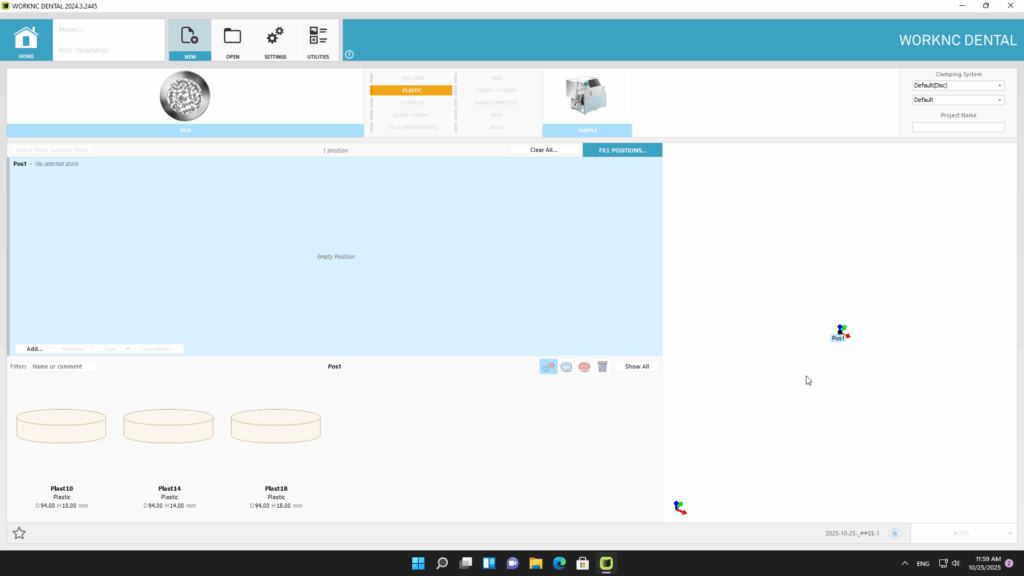Click the Clear All button
Image resolution: width=1024 pixels, height=576 pixels.
[543, 150]
